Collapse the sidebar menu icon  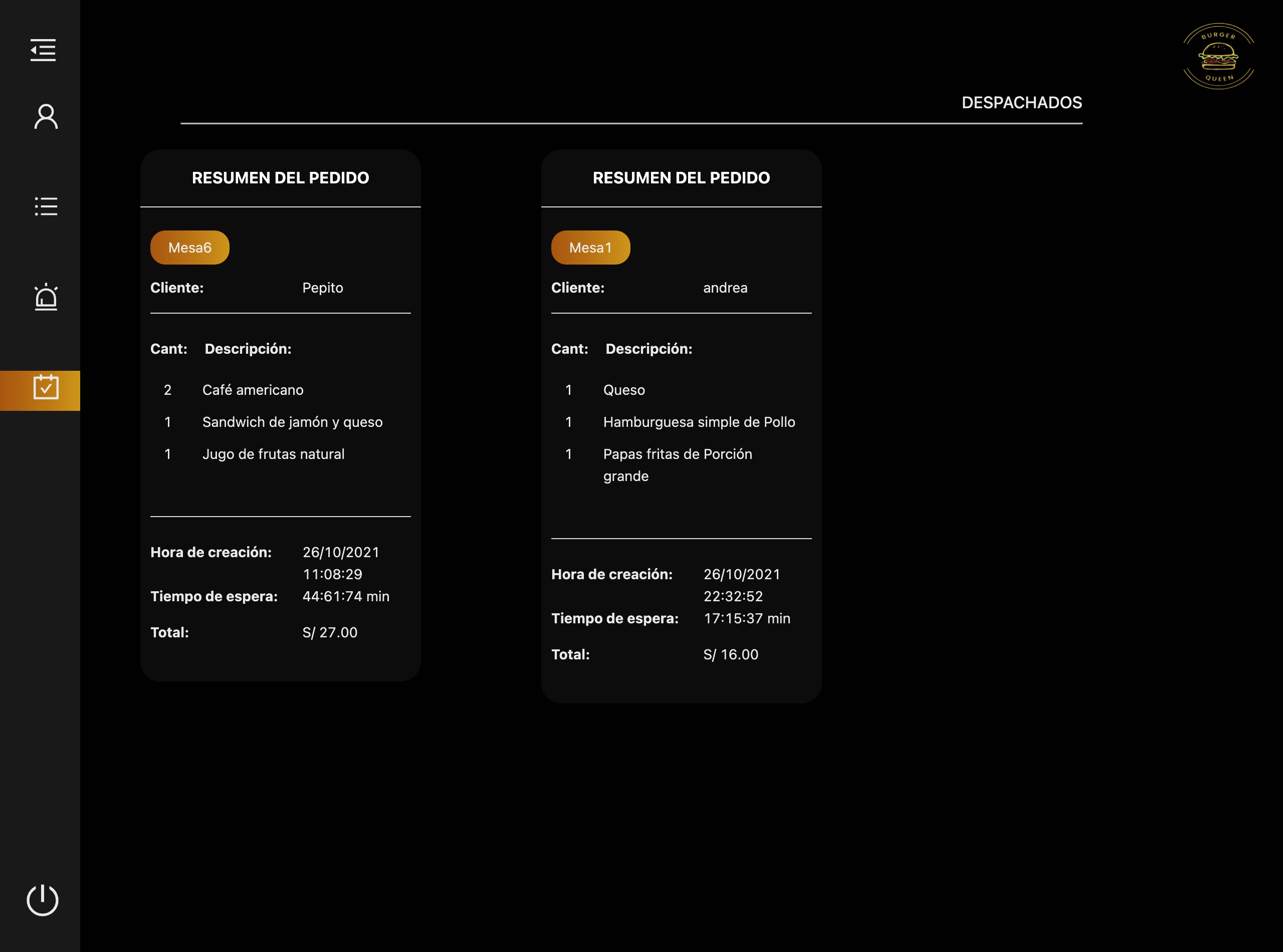pyautogui.click(x=43, y=50)
